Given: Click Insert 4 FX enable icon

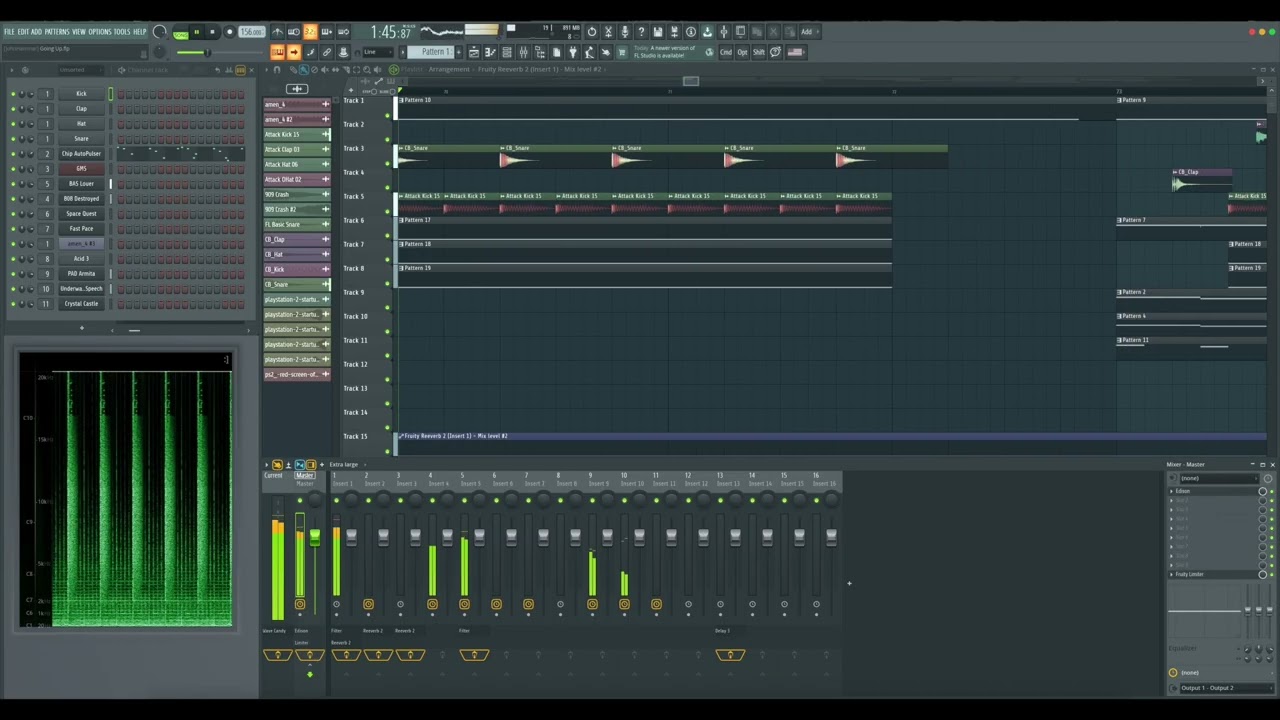Looking at the screenshot, I should pyautogui.click(x=432, y=604).
